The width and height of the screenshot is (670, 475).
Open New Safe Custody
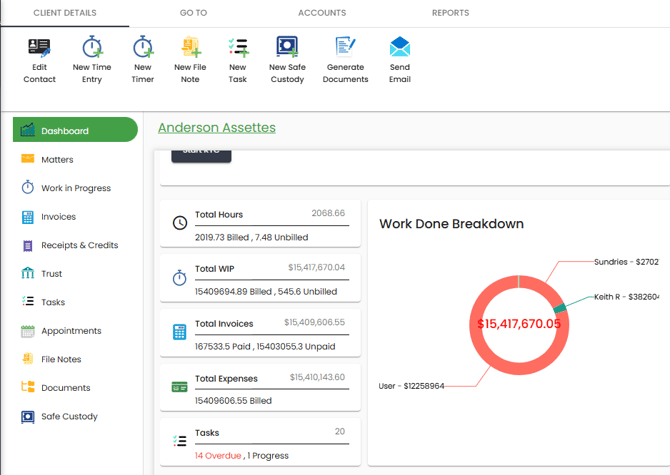[287, 48]
